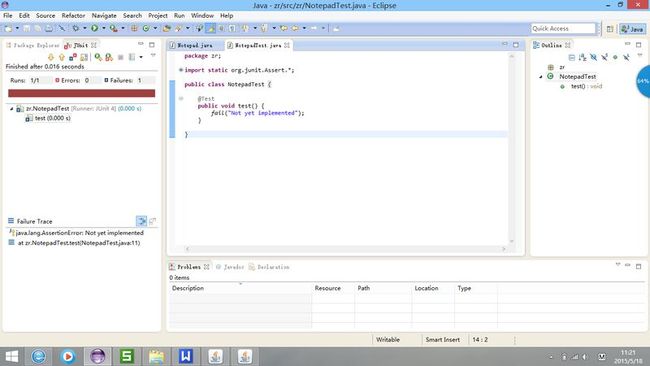
Task: Select the test() : void method in Outline
Action: [x=586, y=86]
